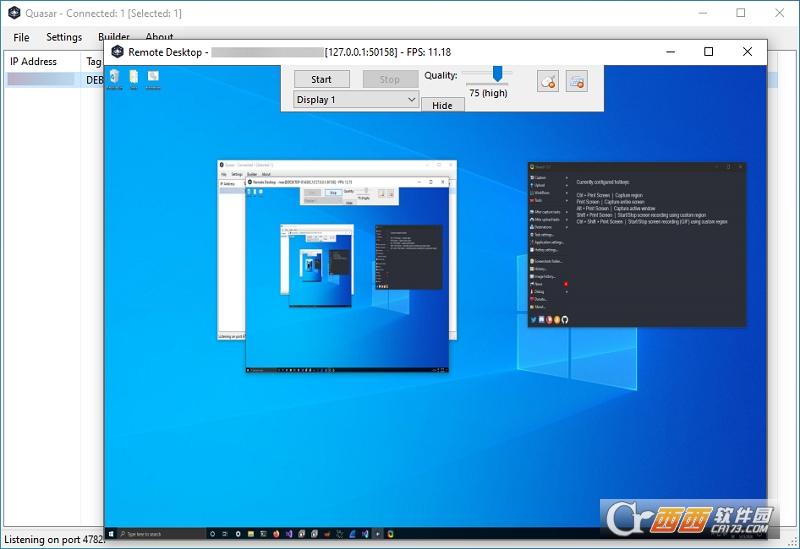Click the ShareX logo in its title bar
The image size is (800, 549).
tap(532, 166)
